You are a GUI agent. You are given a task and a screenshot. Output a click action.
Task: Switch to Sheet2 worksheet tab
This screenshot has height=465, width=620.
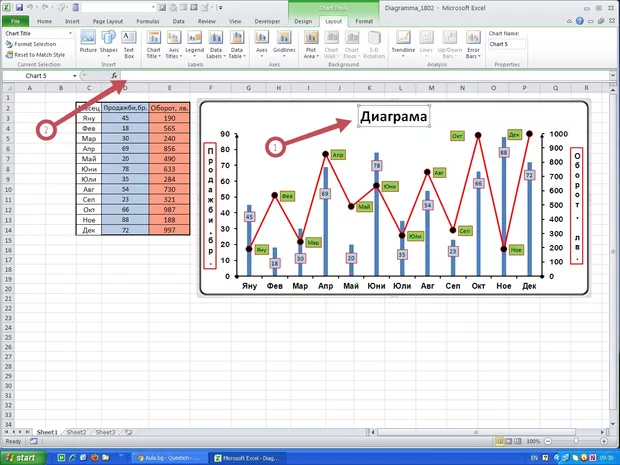(77, 432)
